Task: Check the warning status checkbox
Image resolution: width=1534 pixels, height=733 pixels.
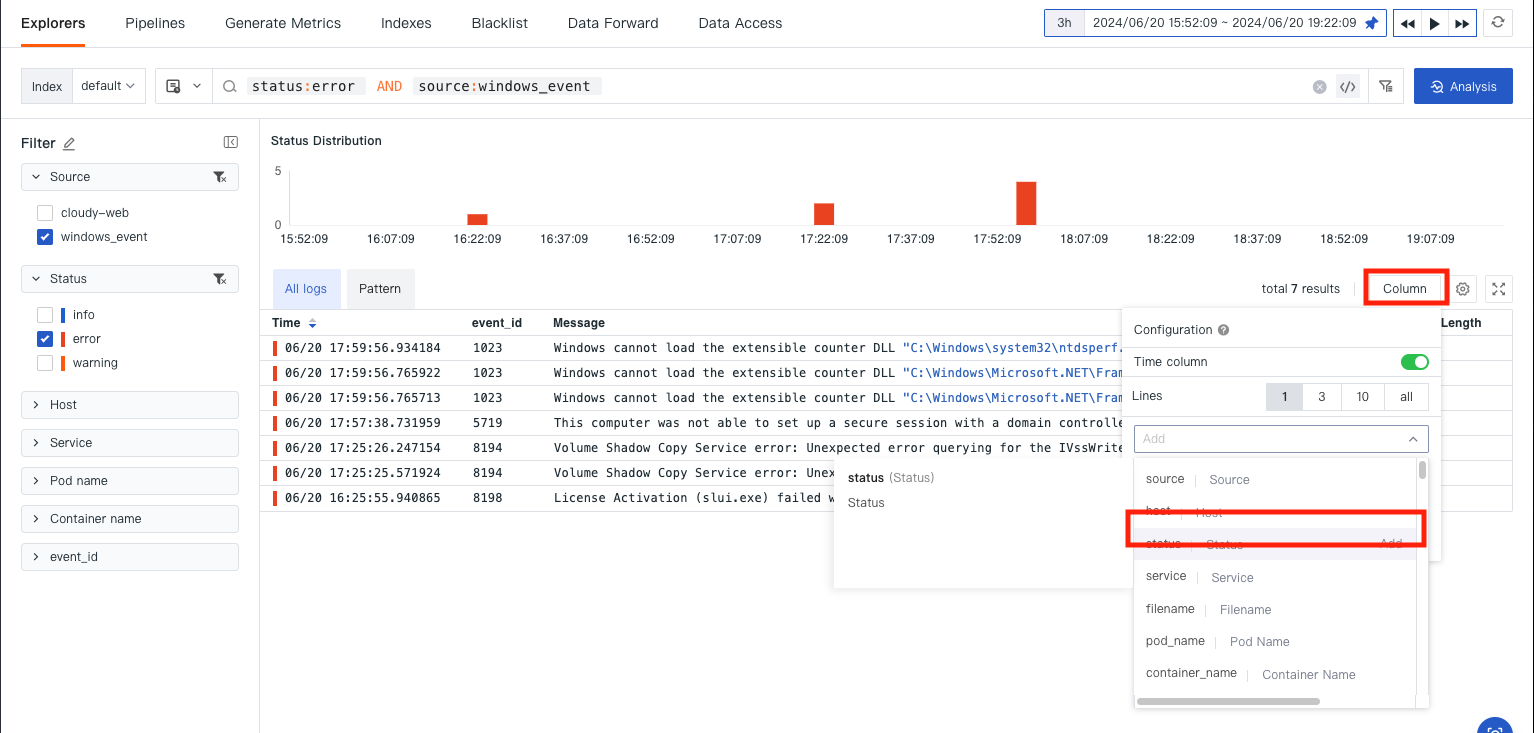Action: pos(45,363)
